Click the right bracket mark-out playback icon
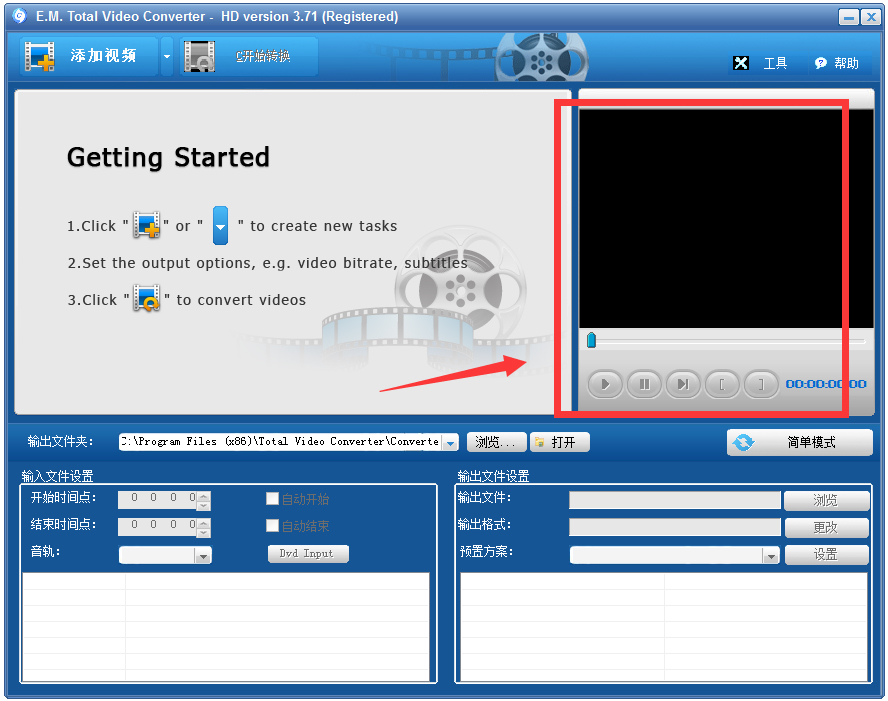This screenshot has width=888, height=701. (761, 384)
